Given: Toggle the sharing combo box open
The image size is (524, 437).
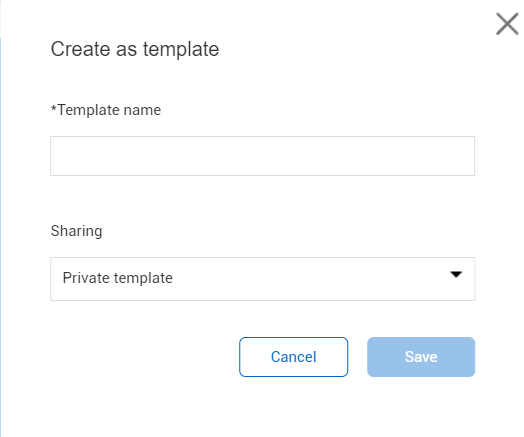Looking at the screenshot, I should click(262, 279).
